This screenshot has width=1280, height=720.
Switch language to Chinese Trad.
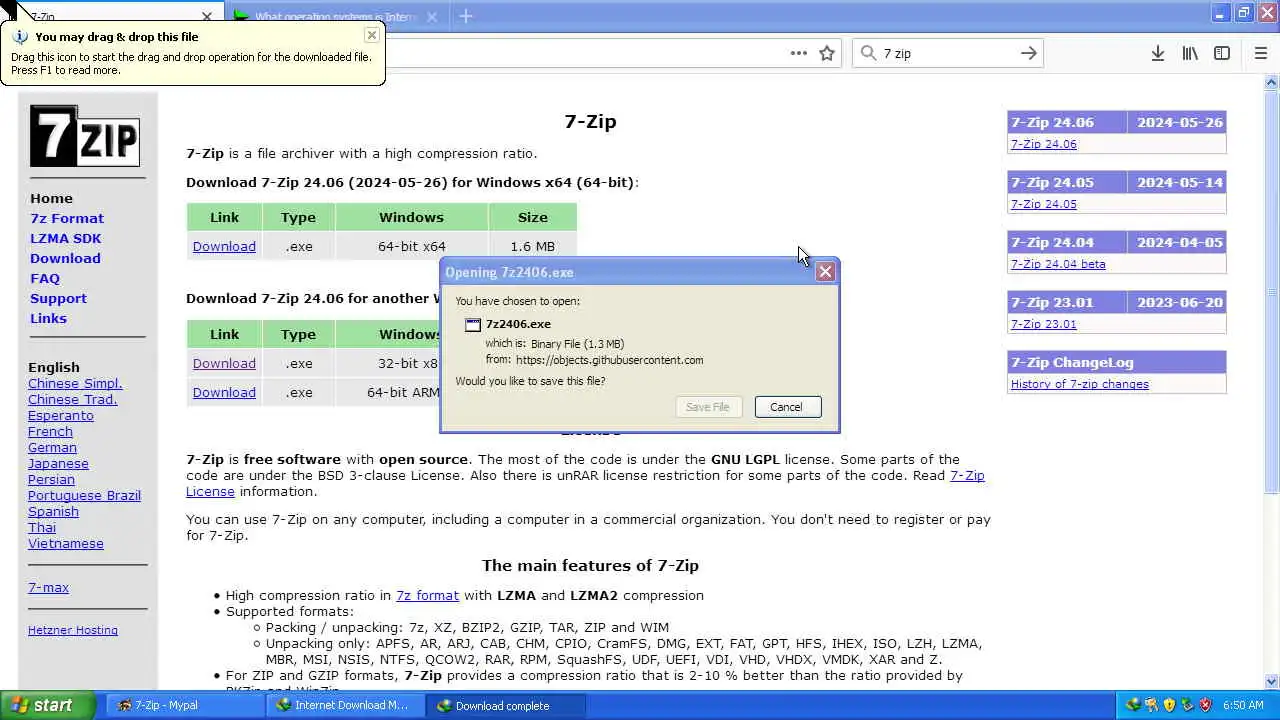click(73, 399)
